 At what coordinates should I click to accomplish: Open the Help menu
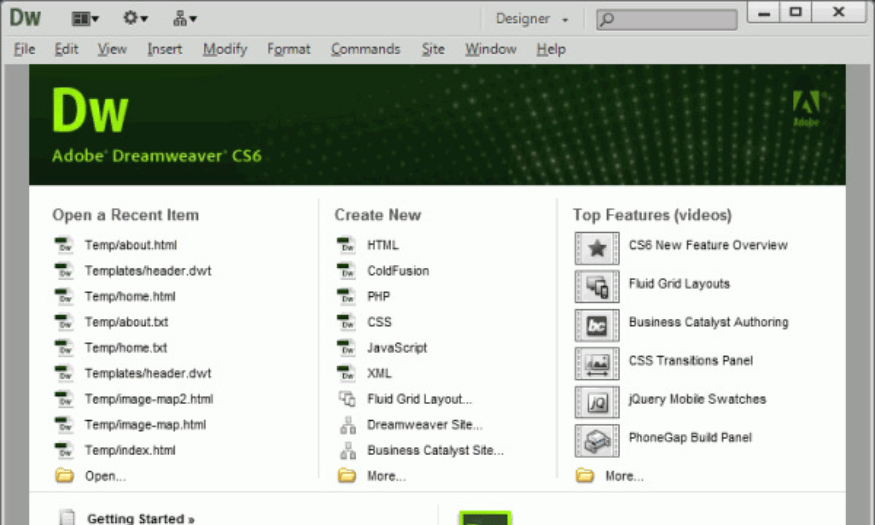pos(551,49)
